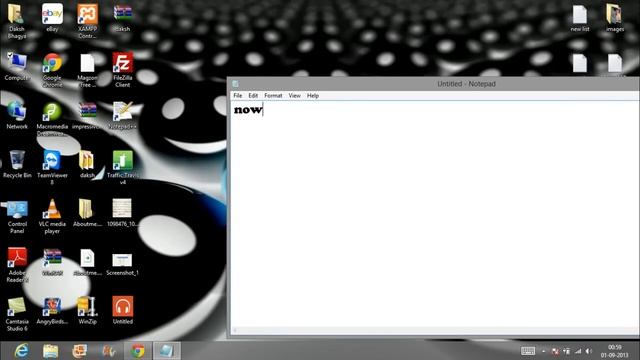Open File Explorer from the taskbar

pos(51,351)
